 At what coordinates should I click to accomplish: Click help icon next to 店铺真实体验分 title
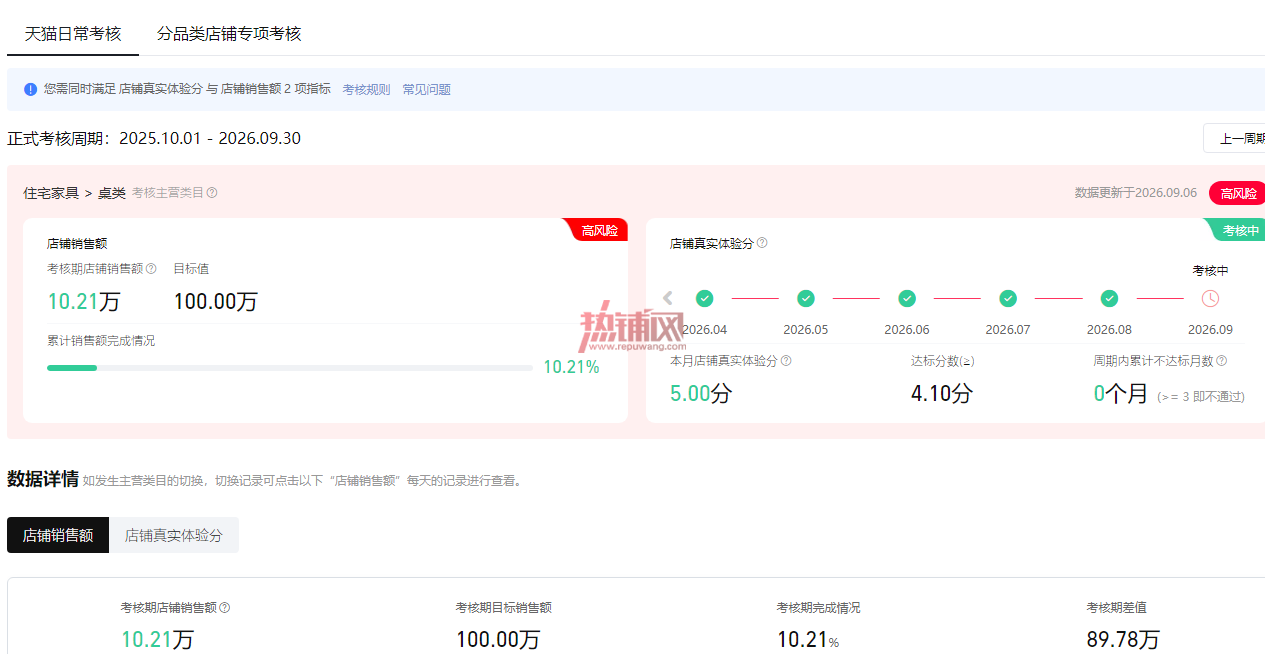[x=762, y=243]
